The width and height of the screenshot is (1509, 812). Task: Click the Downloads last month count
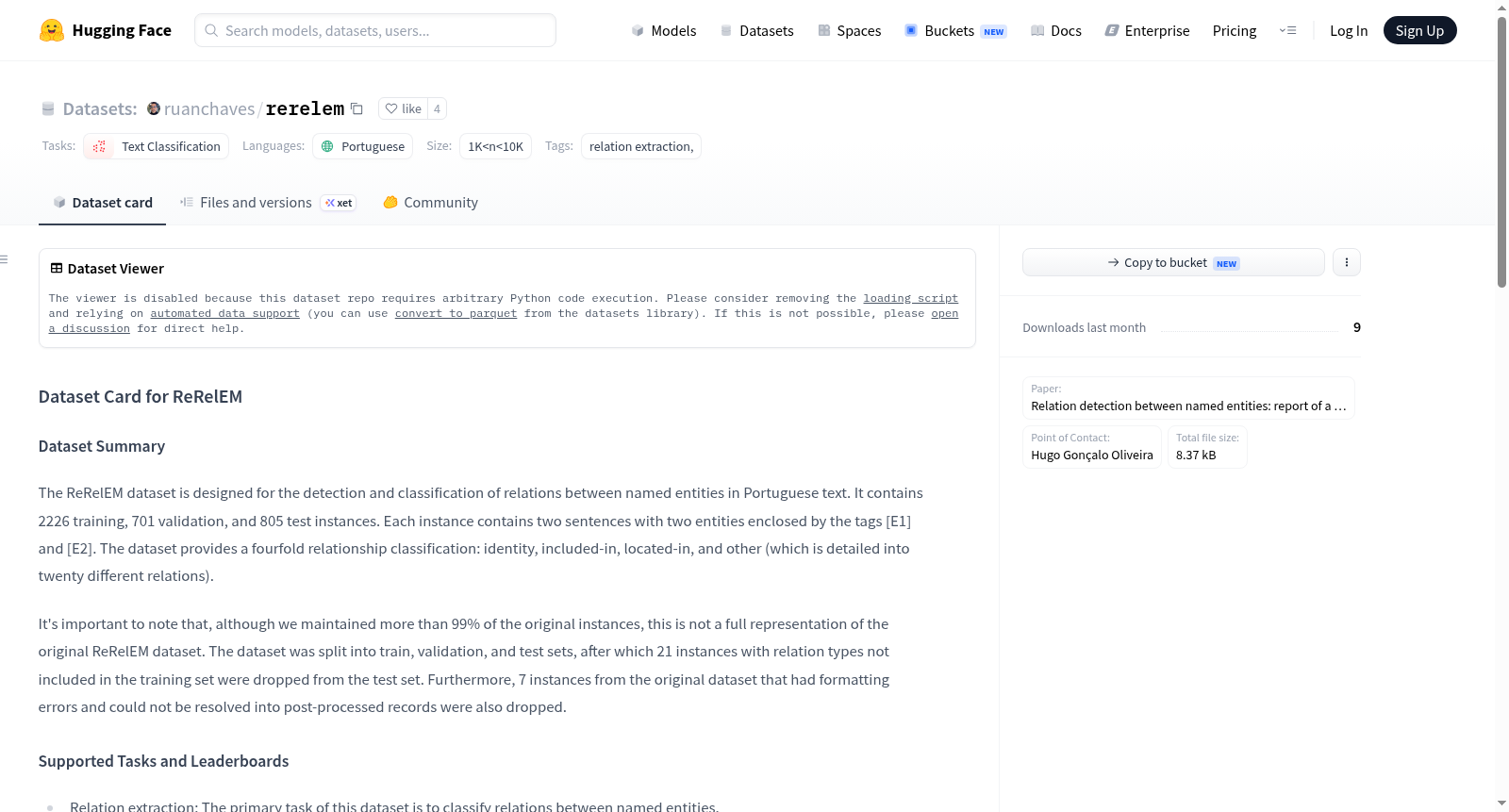pos(1357,327)
